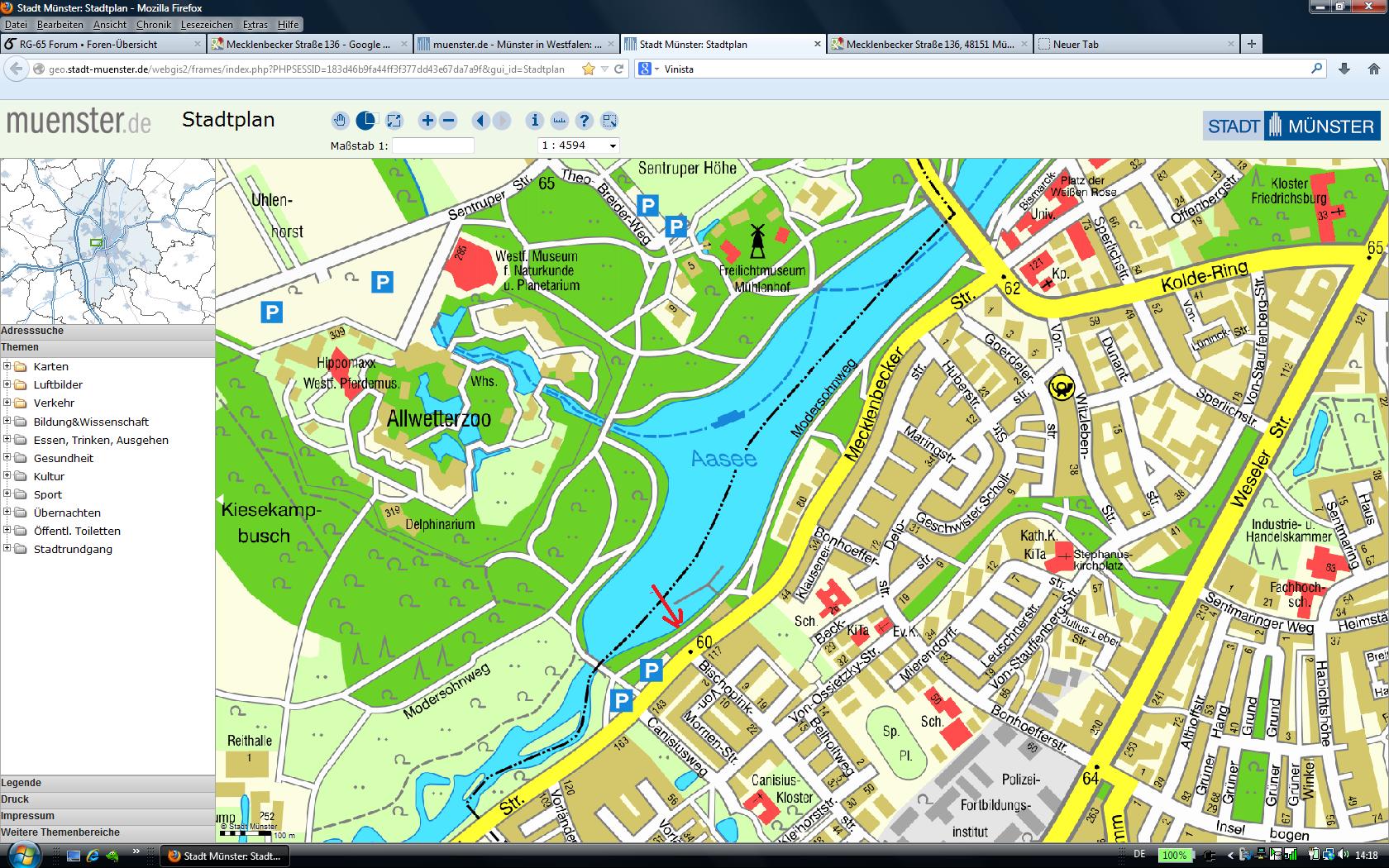This screenshot has width=1389, height=868.
Task: Expand the Karten theme folder
Action: [7, 366]
